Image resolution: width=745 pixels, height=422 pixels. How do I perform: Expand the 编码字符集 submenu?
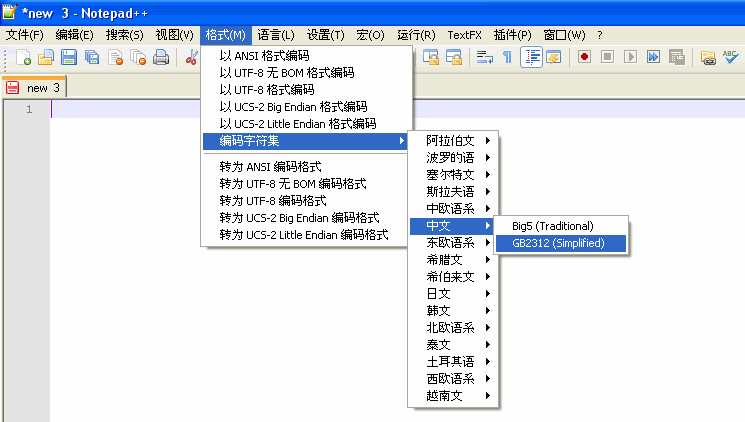(305, 141)
